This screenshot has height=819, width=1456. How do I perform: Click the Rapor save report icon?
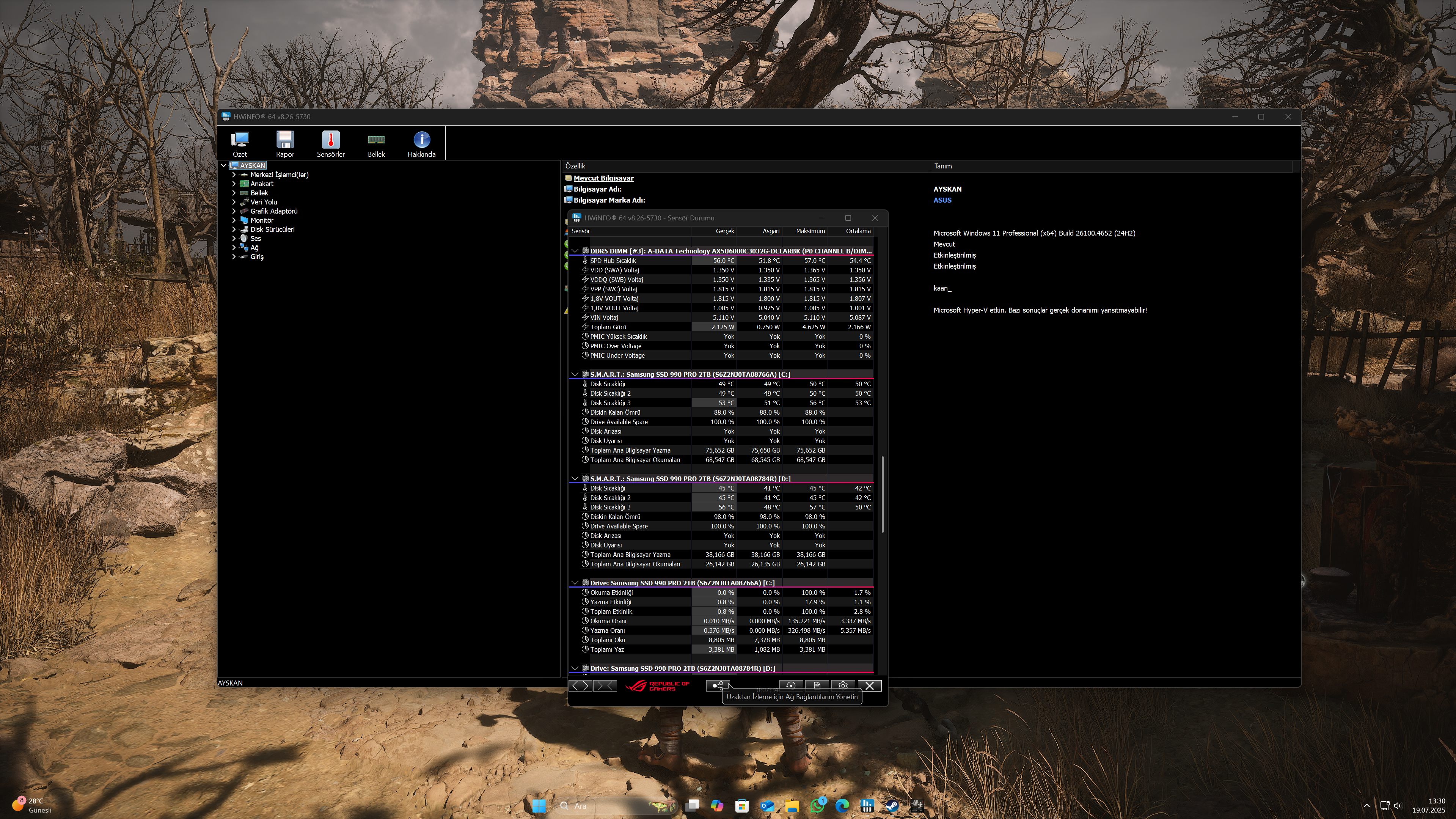[285, 143]
